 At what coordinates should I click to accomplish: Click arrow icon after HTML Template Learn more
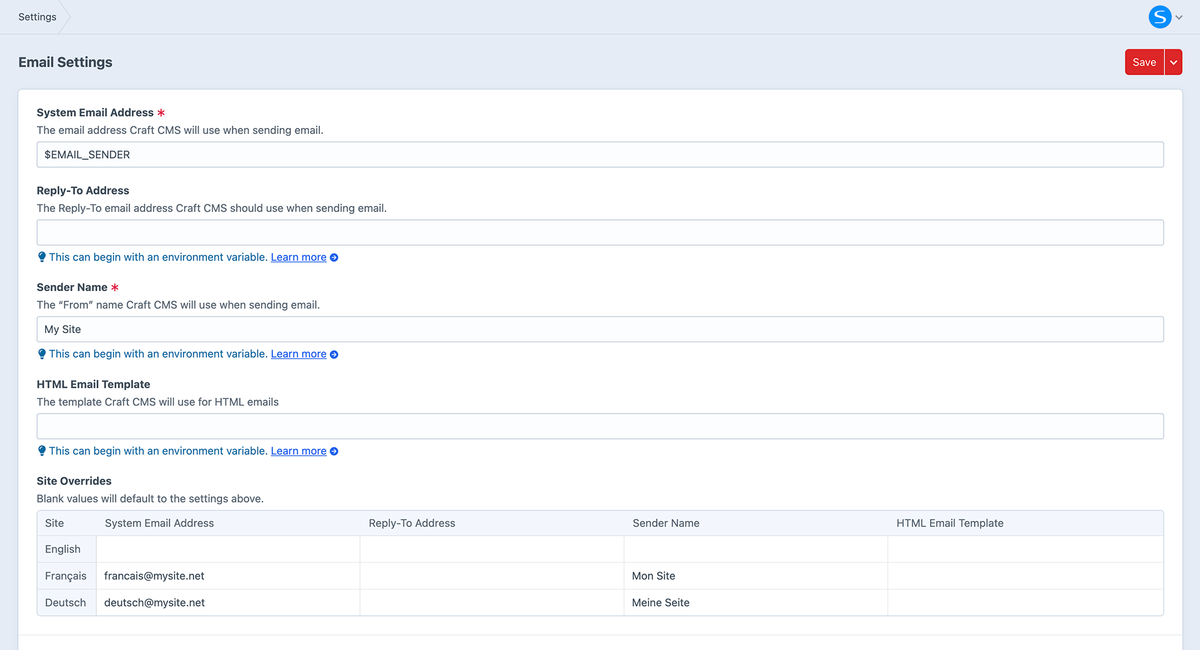[x=334, y=452]
